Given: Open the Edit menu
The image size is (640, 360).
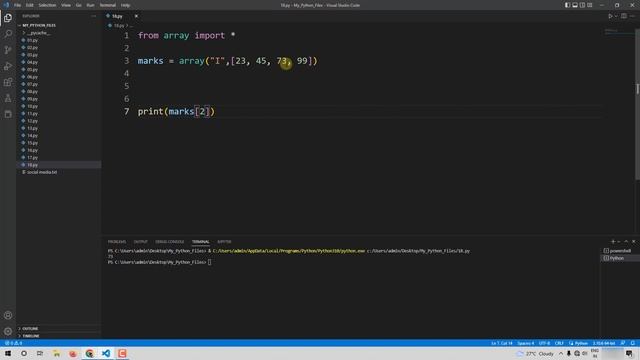Looking at the screenshot, I should point(30,5).
